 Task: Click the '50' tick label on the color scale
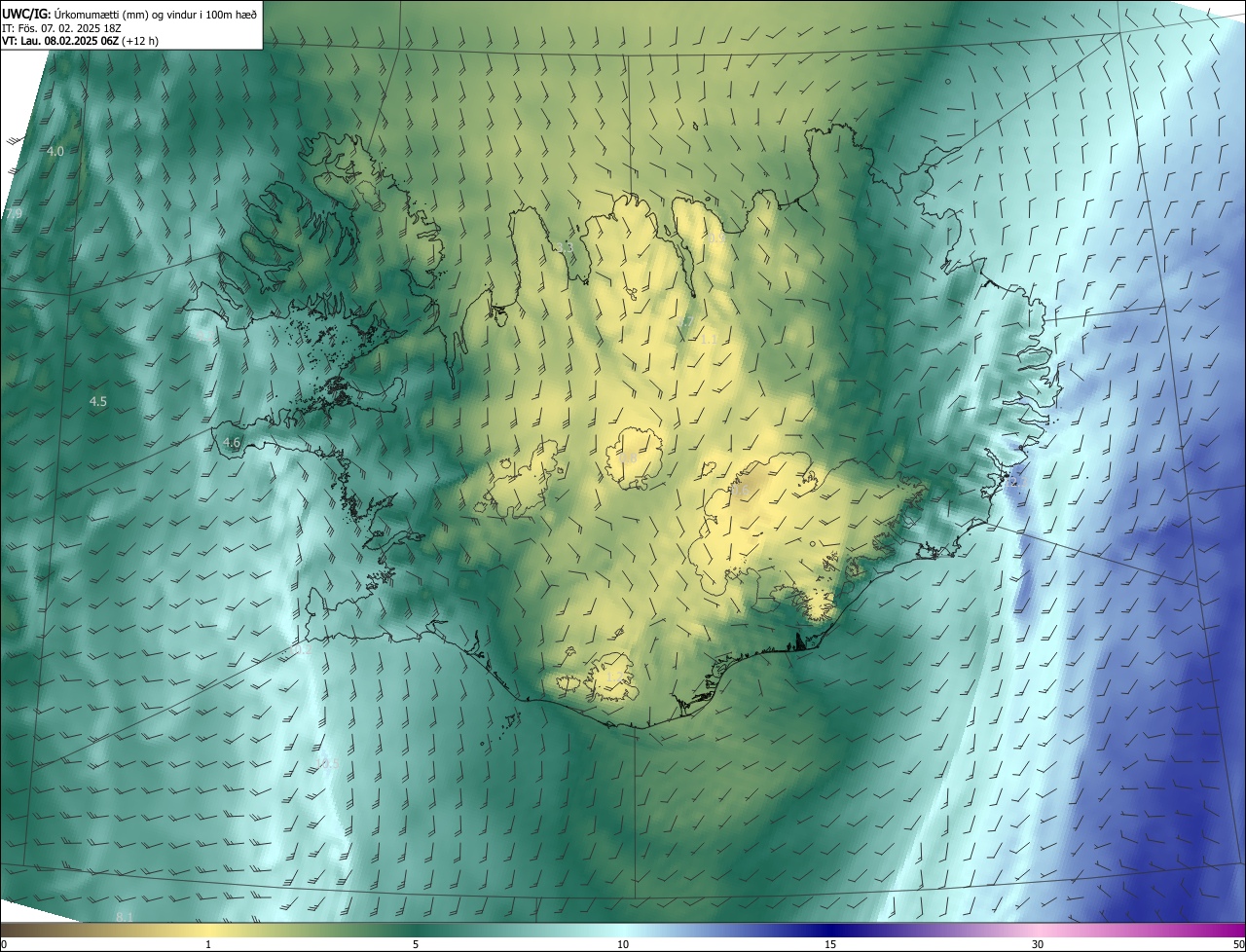point(1238,944)
